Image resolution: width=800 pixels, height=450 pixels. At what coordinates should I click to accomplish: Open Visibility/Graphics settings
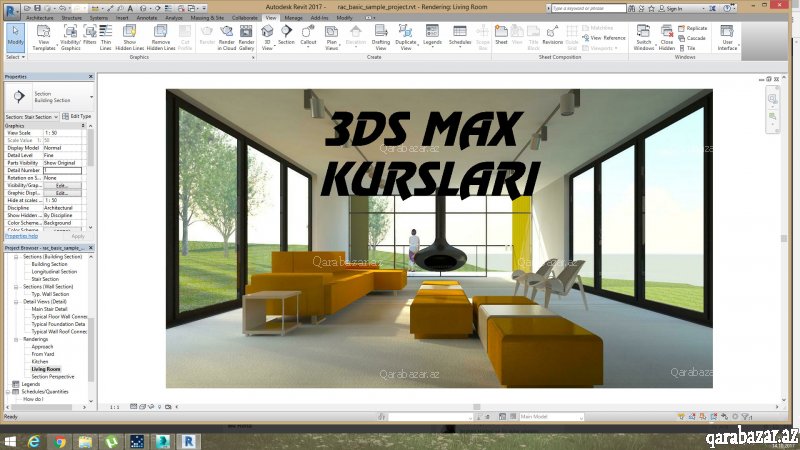pyautogui.click(x=70, y=38)
